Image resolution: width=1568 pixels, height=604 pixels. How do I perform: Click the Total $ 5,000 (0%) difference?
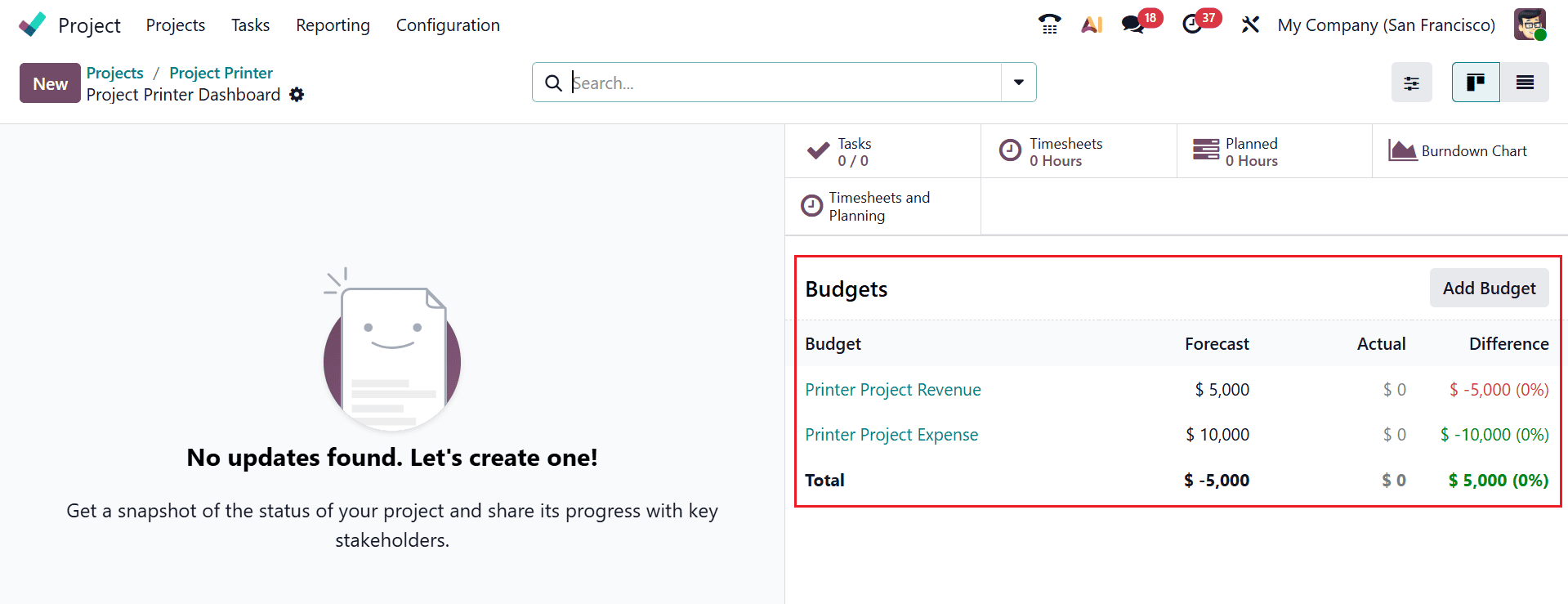[x=1499, y=481]
